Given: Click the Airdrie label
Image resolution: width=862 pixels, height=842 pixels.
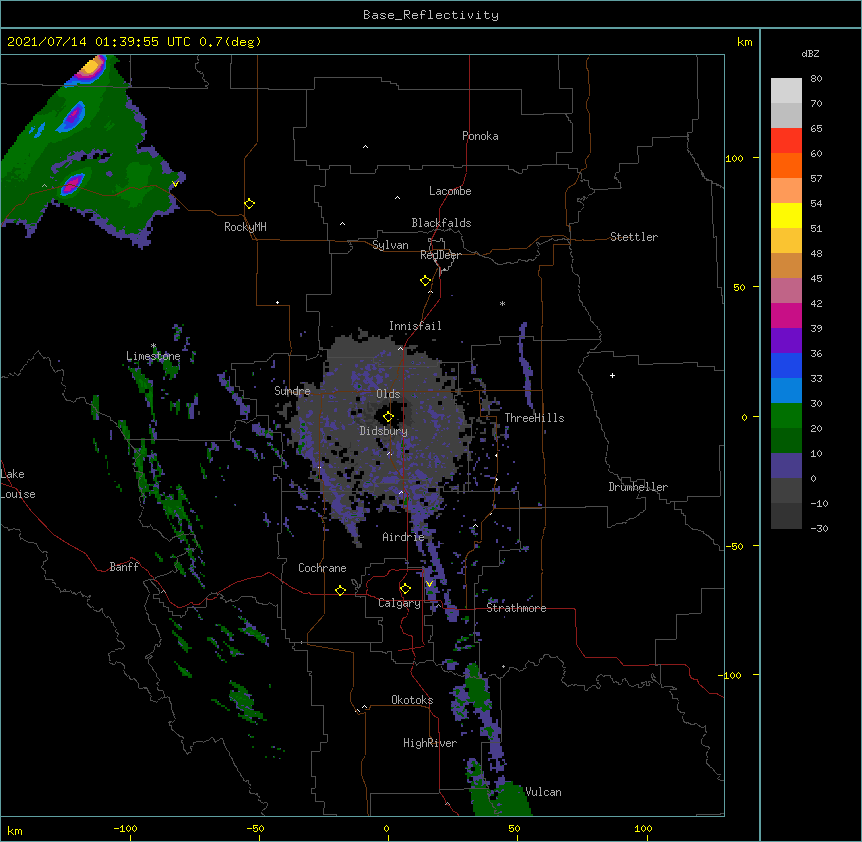Looking at the screenshot, I should tap(403, 537).
